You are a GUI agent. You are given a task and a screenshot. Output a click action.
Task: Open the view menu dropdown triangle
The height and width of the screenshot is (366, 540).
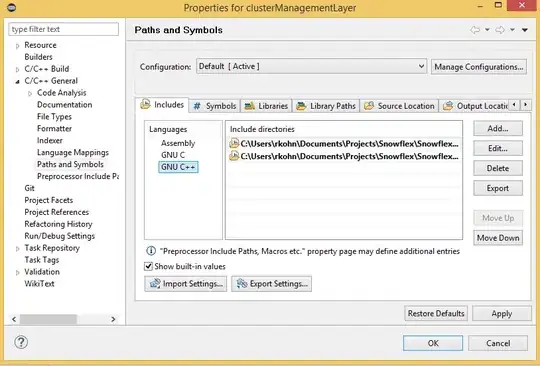pos(525,30)
